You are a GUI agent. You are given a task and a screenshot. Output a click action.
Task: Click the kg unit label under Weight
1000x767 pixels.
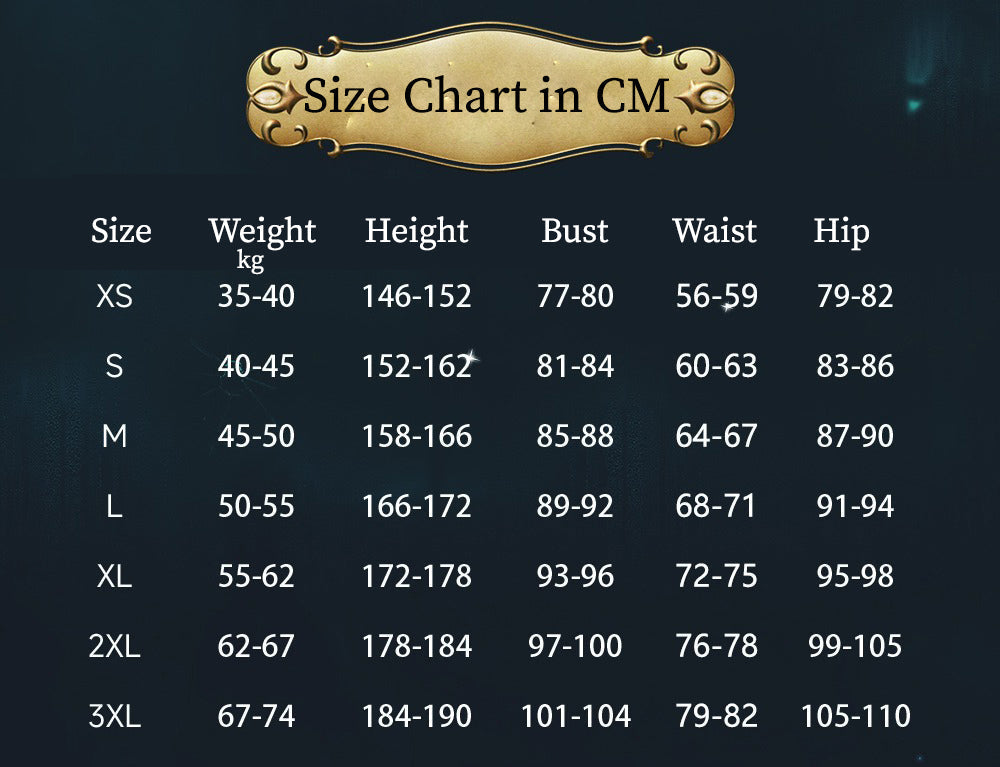click(250, 261)
